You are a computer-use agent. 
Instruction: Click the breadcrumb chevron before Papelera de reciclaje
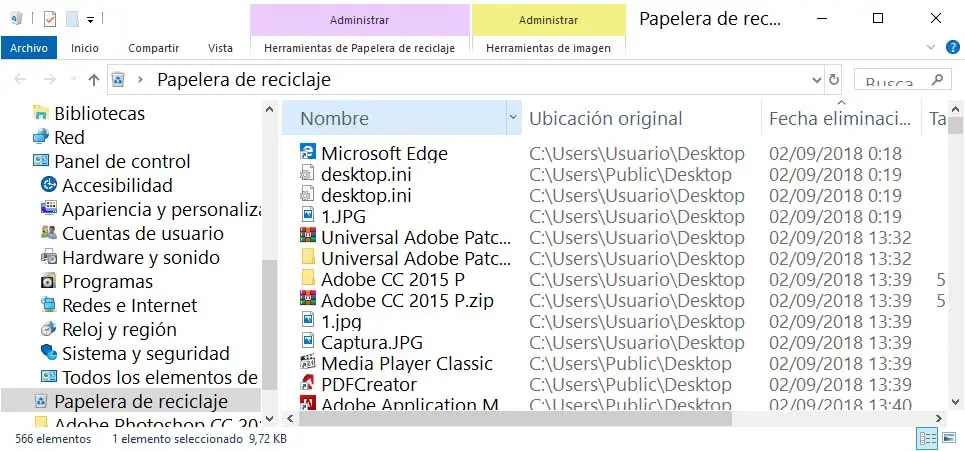[141, 79]
